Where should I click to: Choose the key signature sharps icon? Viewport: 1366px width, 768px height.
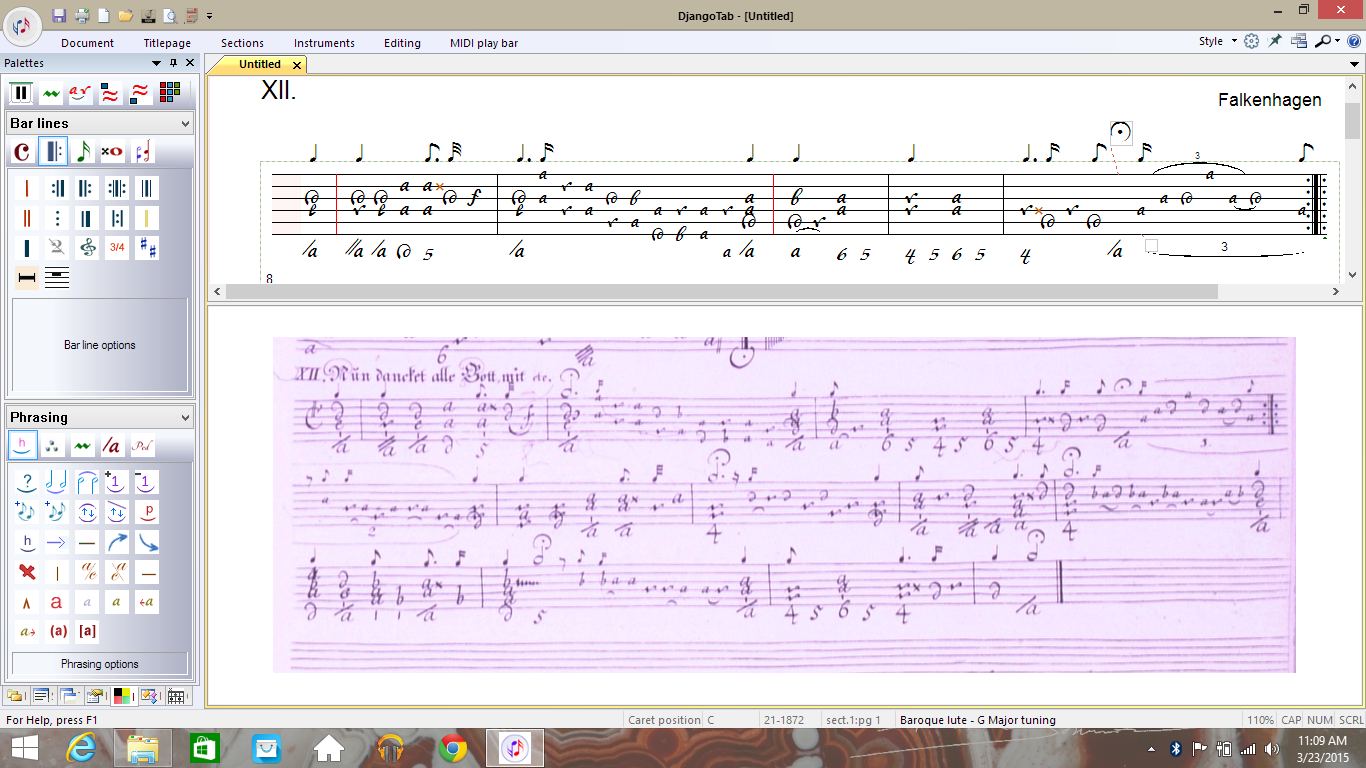[147, 248]
